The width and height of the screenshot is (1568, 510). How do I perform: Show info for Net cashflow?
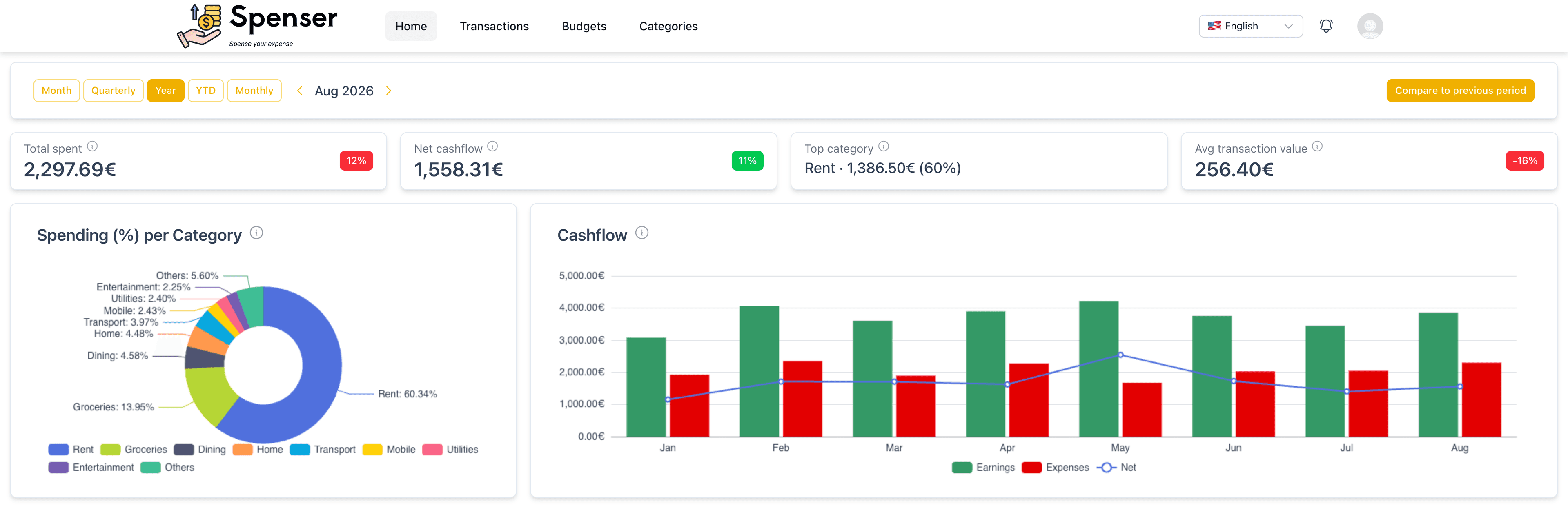click(492, 146)
